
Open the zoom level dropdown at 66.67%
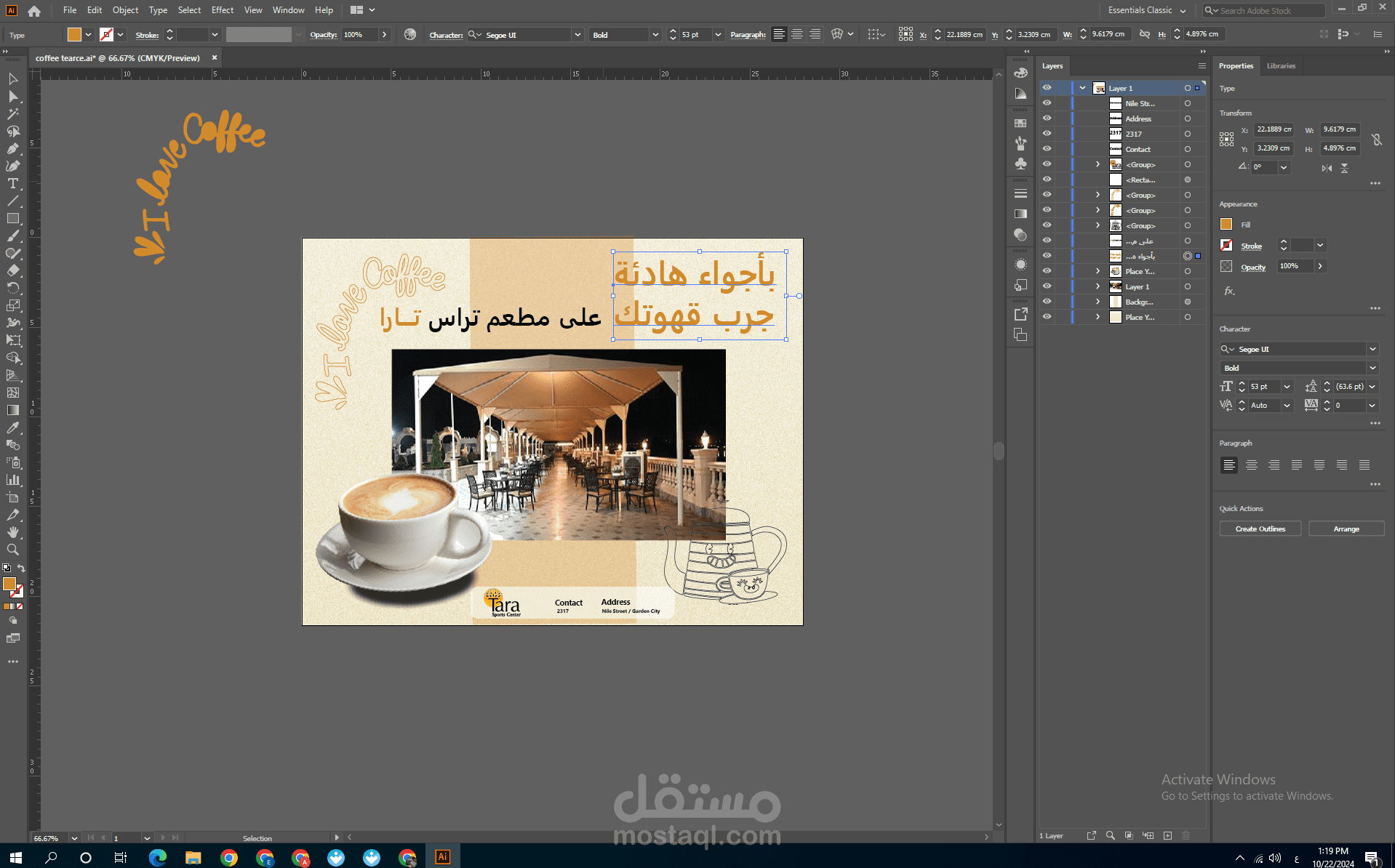tap(74, 838)
